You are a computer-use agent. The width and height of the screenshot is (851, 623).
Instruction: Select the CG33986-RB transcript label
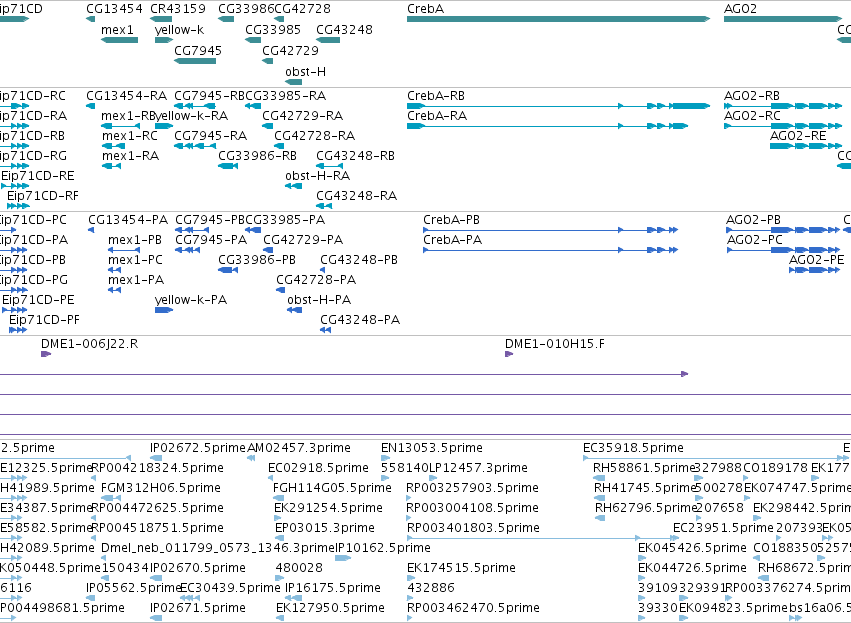pos(257,156)
